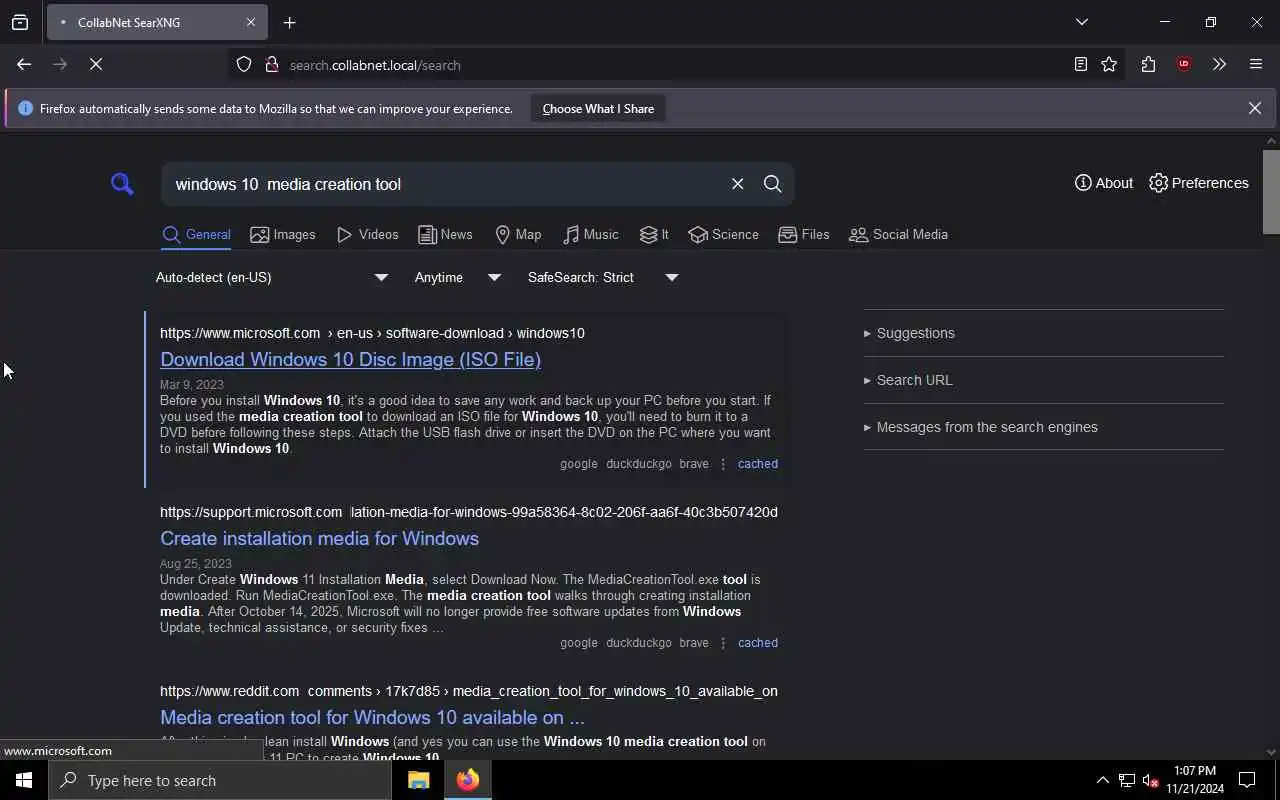The width and height of the screenshot is (1280, 800).
Task: Stop loading the page
Action: tap(96, 64)
